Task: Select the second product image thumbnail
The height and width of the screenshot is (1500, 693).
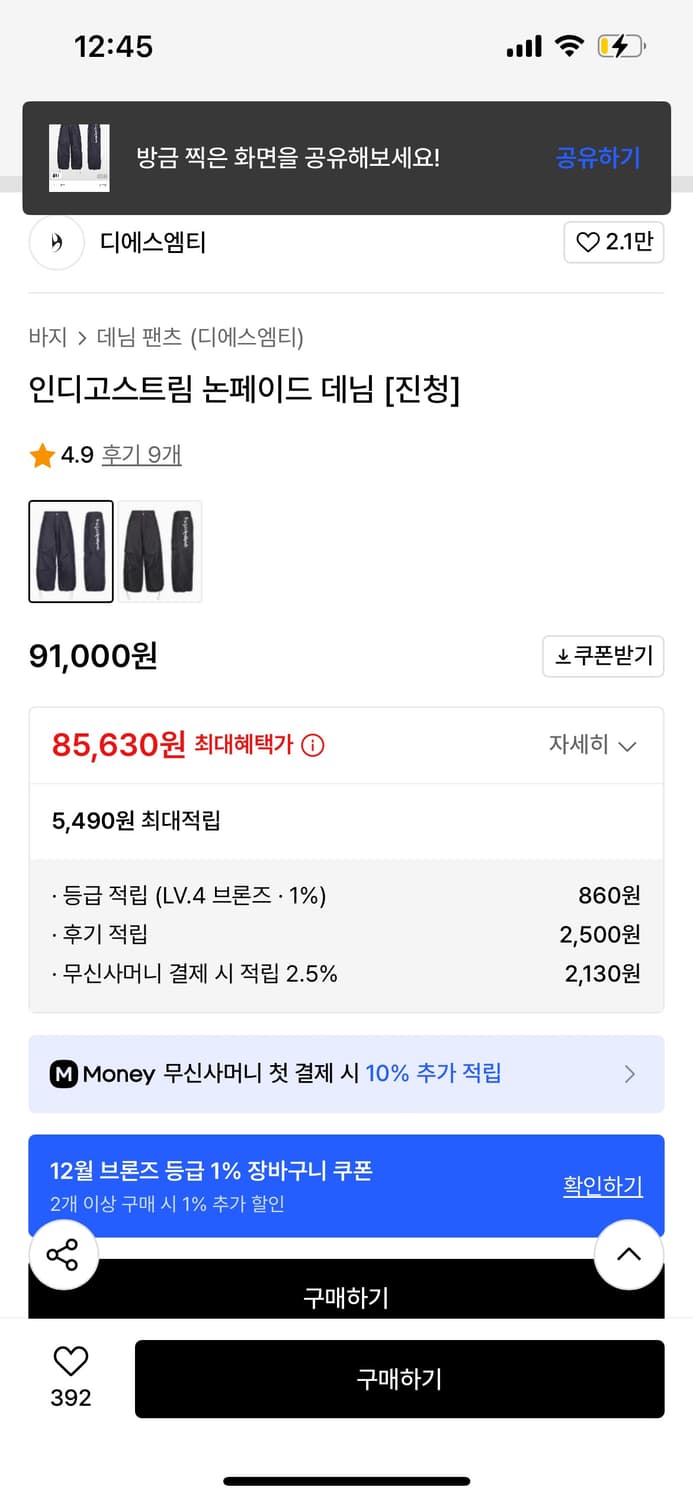Action: tap(160, 552)
